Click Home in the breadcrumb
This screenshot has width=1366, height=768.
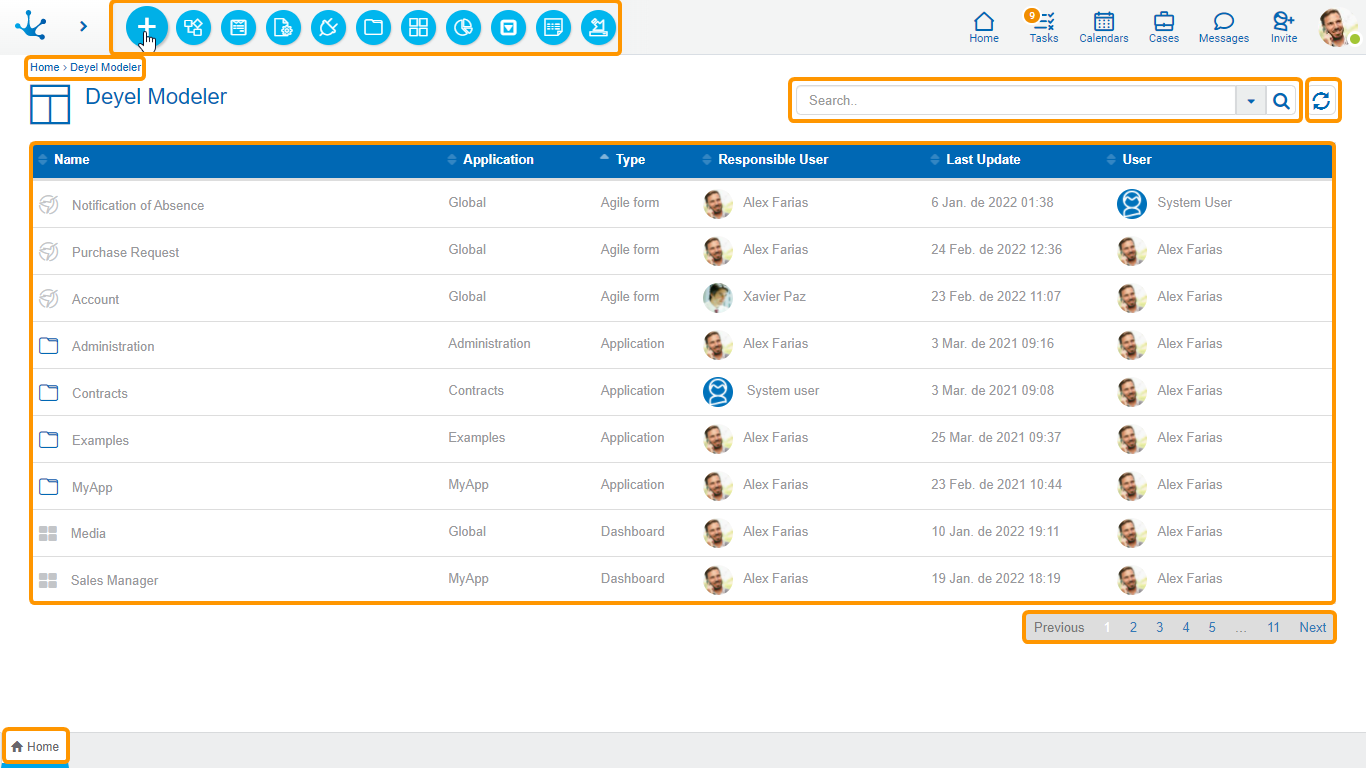[x=44, y=68]
